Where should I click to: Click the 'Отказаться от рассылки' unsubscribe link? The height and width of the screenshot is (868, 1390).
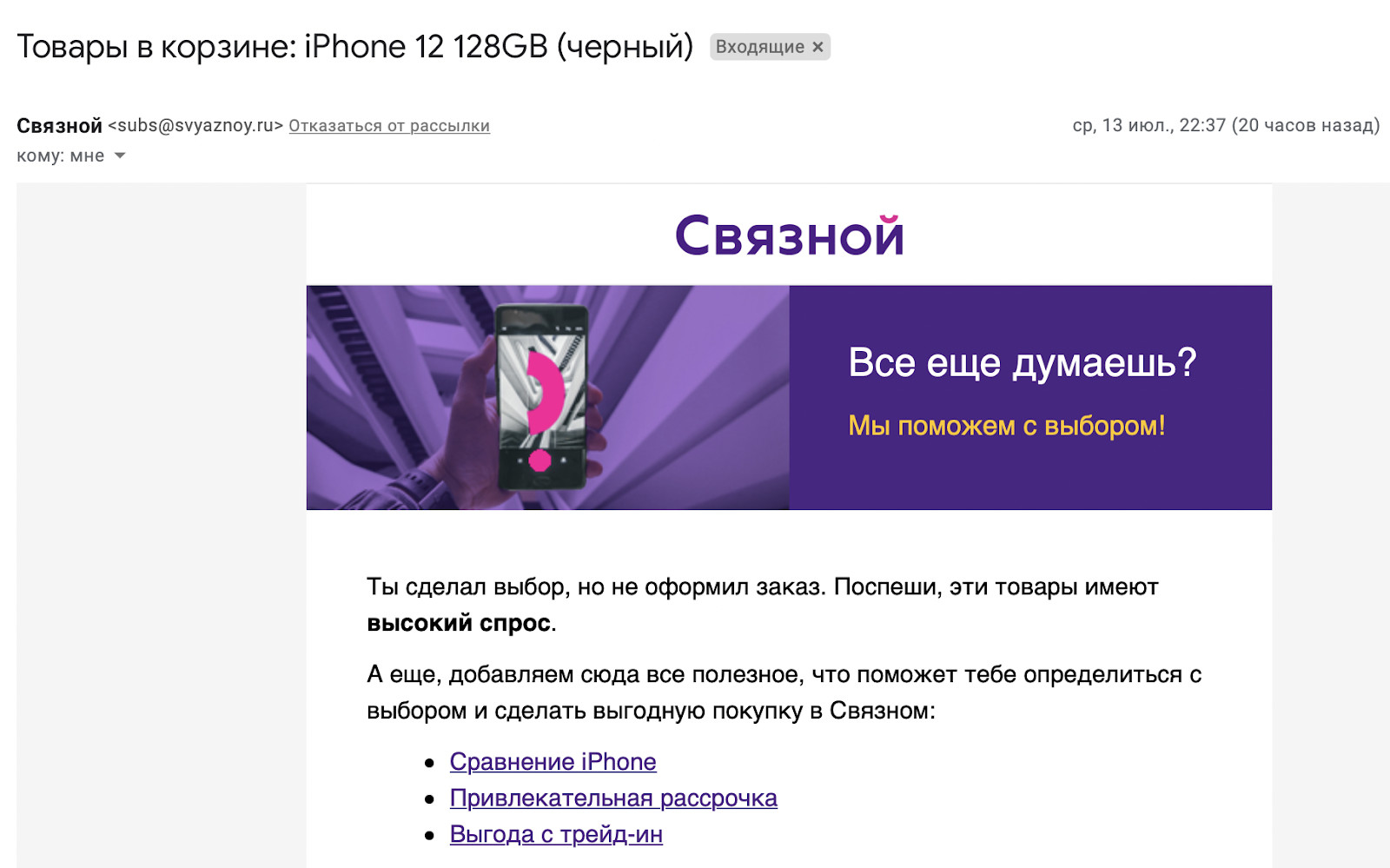click(389, 126)
